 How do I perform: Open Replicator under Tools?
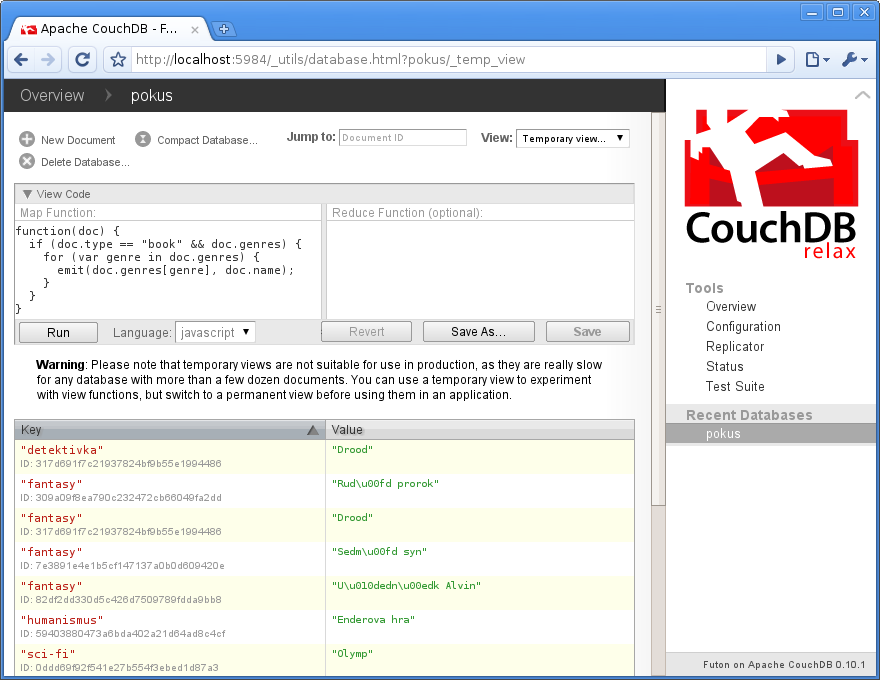click(735, 347)
